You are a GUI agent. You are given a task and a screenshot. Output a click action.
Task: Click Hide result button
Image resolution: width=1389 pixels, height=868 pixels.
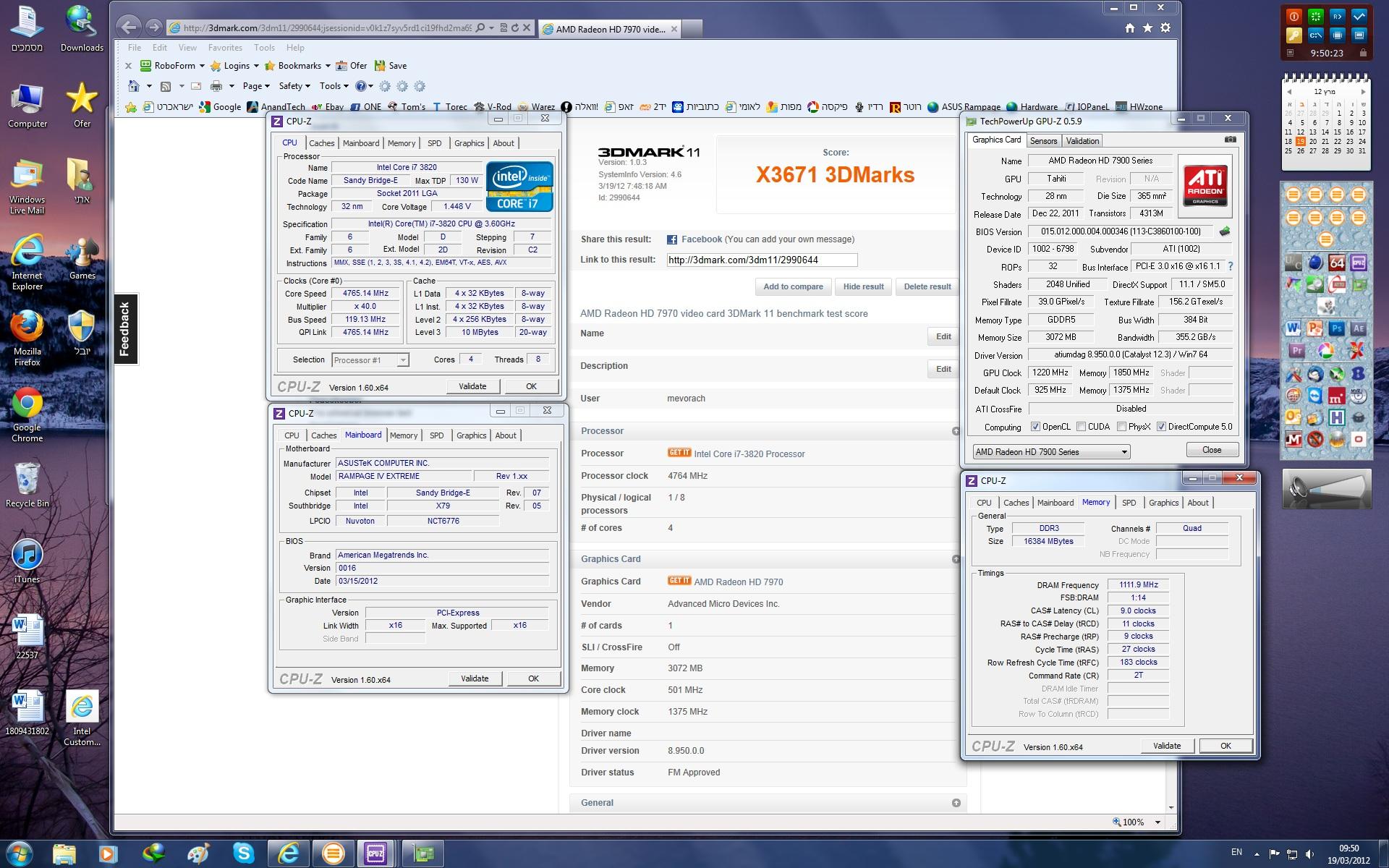point(863,286)
